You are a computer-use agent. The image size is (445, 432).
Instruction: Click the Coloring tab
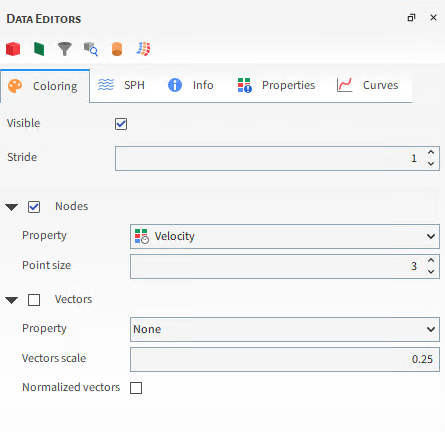tap(45, 86)
